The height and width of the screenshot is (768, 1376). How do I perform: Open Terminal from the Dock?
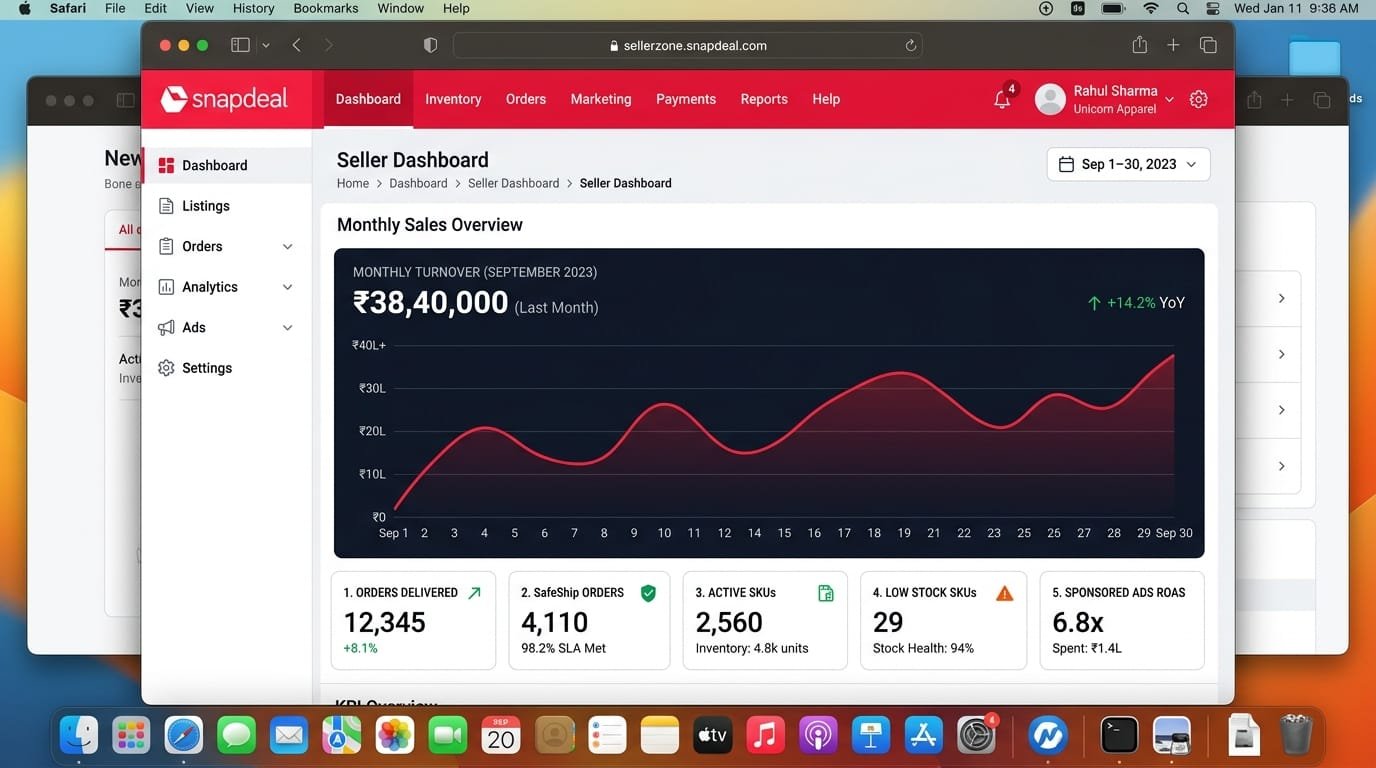pos(1119,736)
